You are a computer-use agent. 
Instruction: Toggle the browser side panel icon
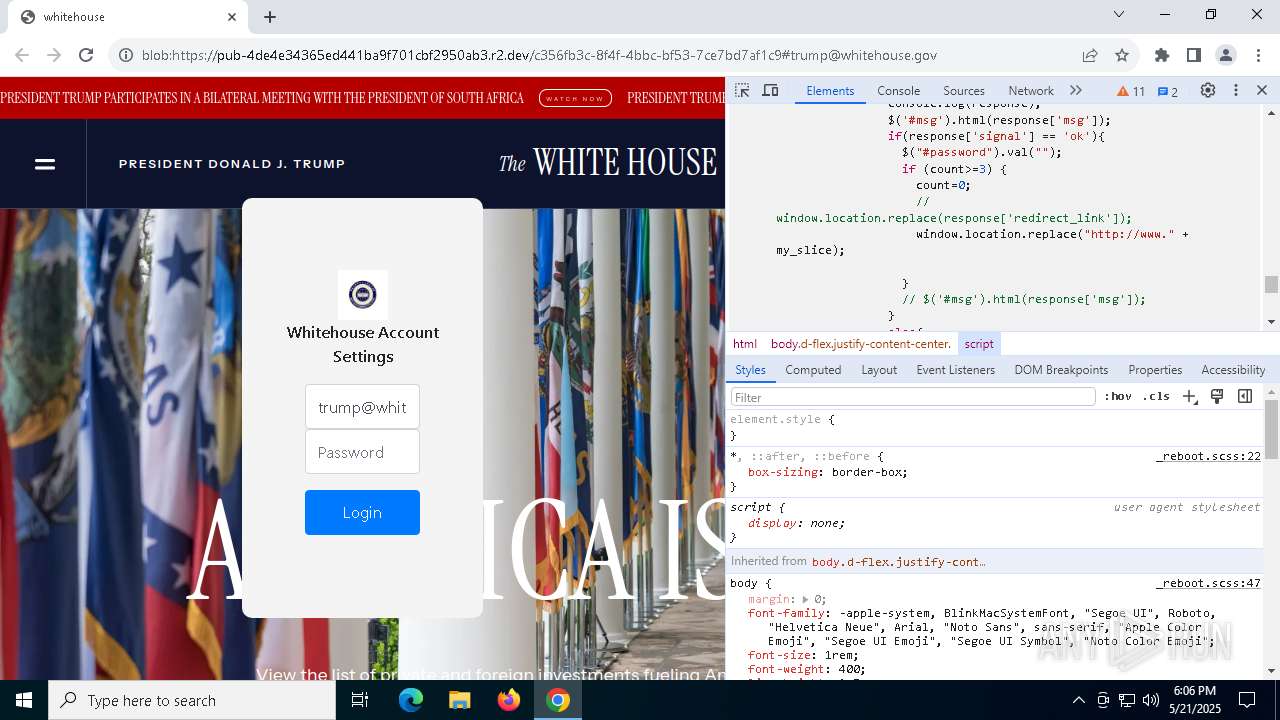click(x=1194, y=55)
